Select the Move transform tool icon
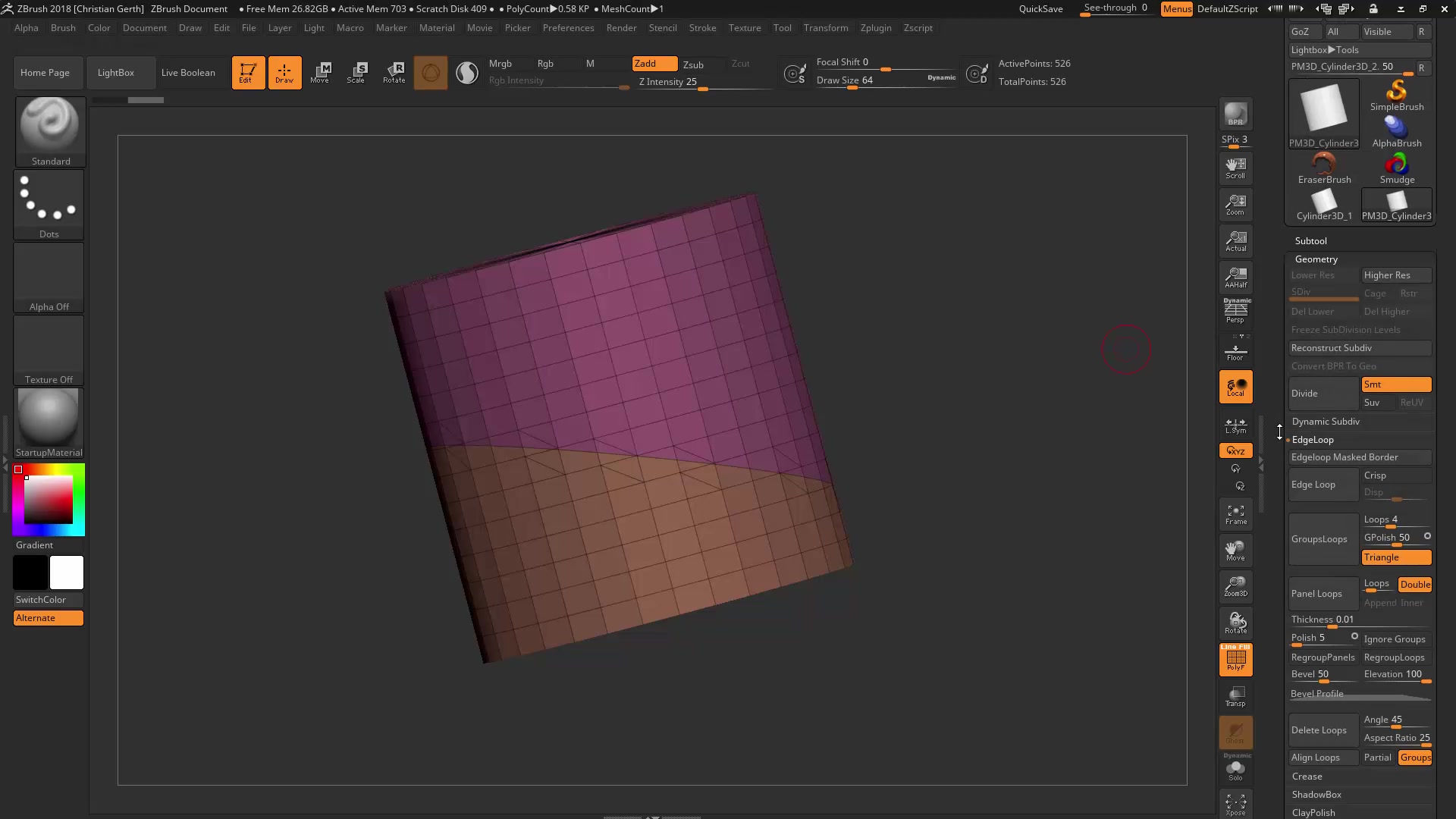The image size is (1456, 819). [320, 72]
